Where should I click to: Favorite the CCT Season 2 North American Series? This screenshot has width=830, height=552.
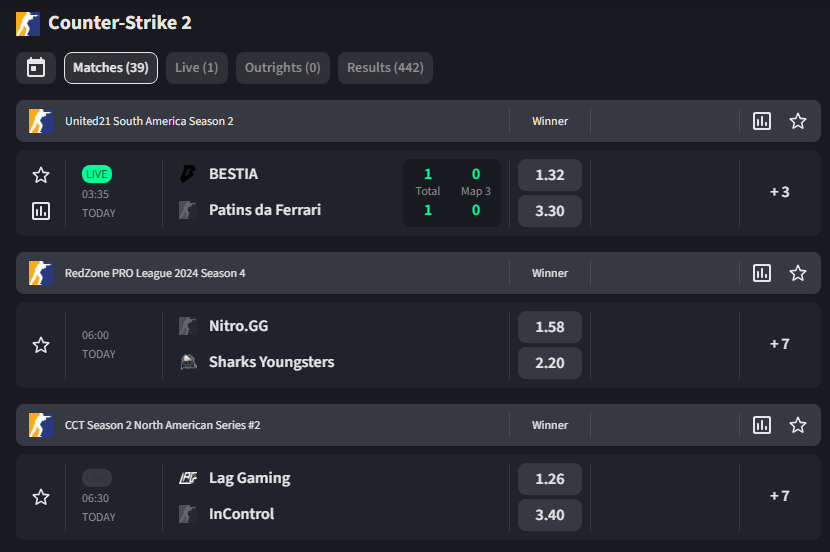798,425
